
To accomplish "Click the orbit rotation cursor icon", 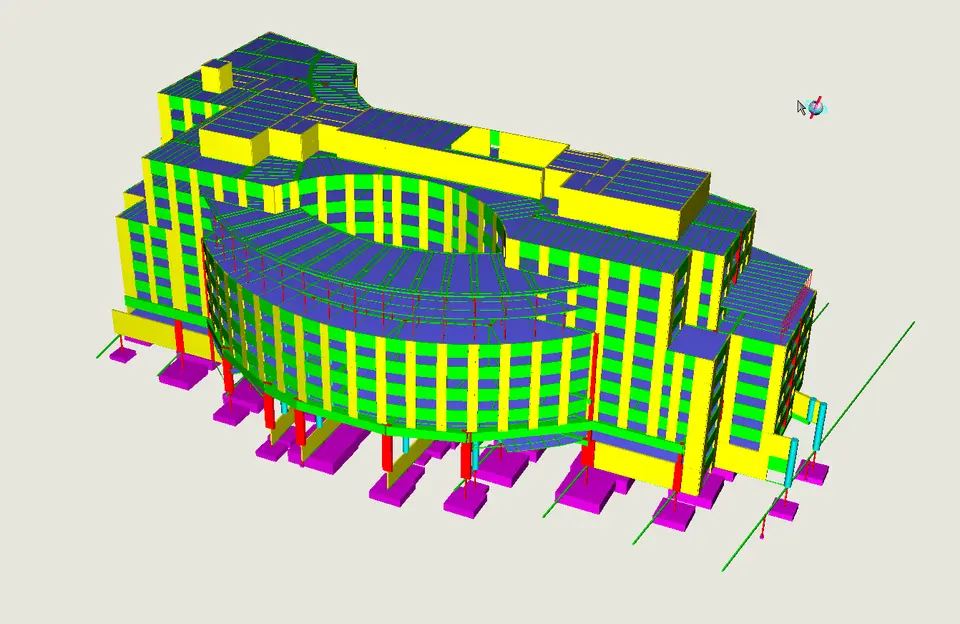I will tap(812, 108).
